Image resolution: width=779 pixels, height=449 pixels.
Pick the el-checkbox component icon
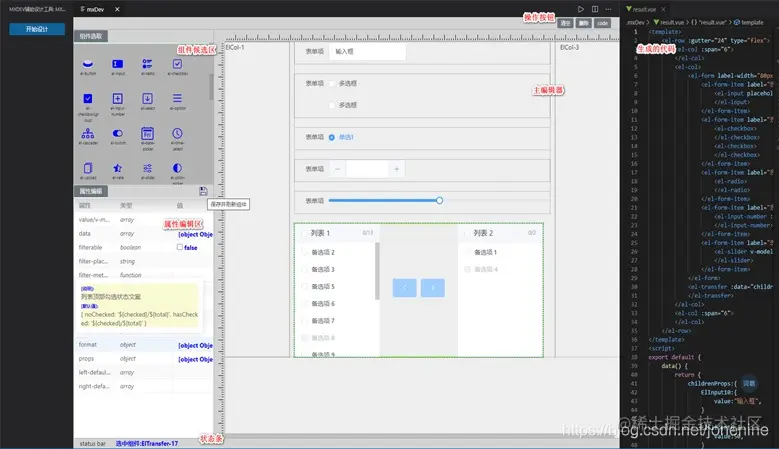[x=177, y=64]
